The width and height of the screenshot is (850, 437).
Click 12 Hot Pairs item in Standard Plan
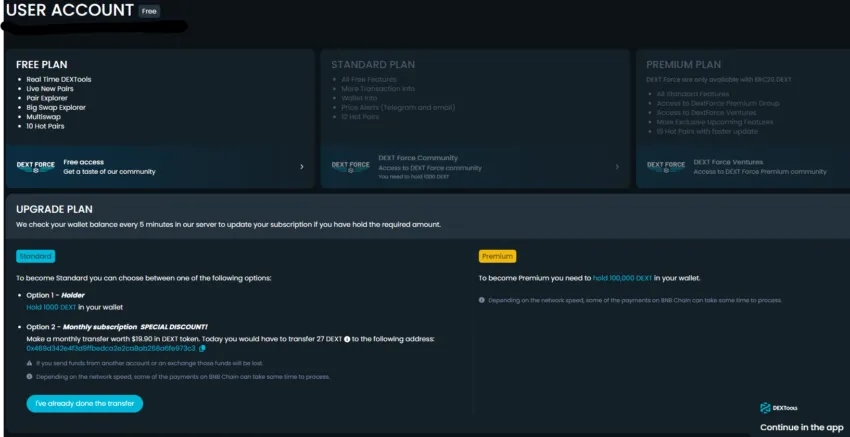coord(360,117)
